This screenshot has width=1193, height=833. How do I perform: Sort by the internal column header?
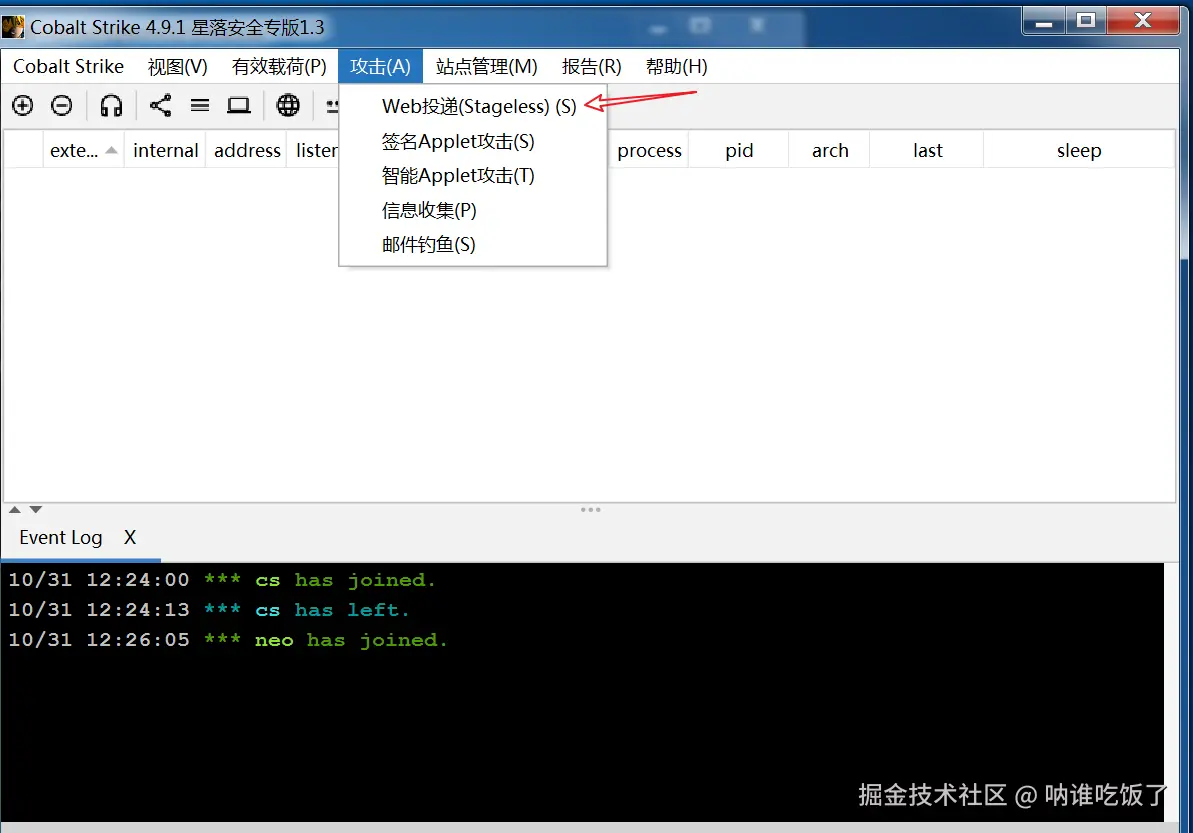[x=165, y=151]
